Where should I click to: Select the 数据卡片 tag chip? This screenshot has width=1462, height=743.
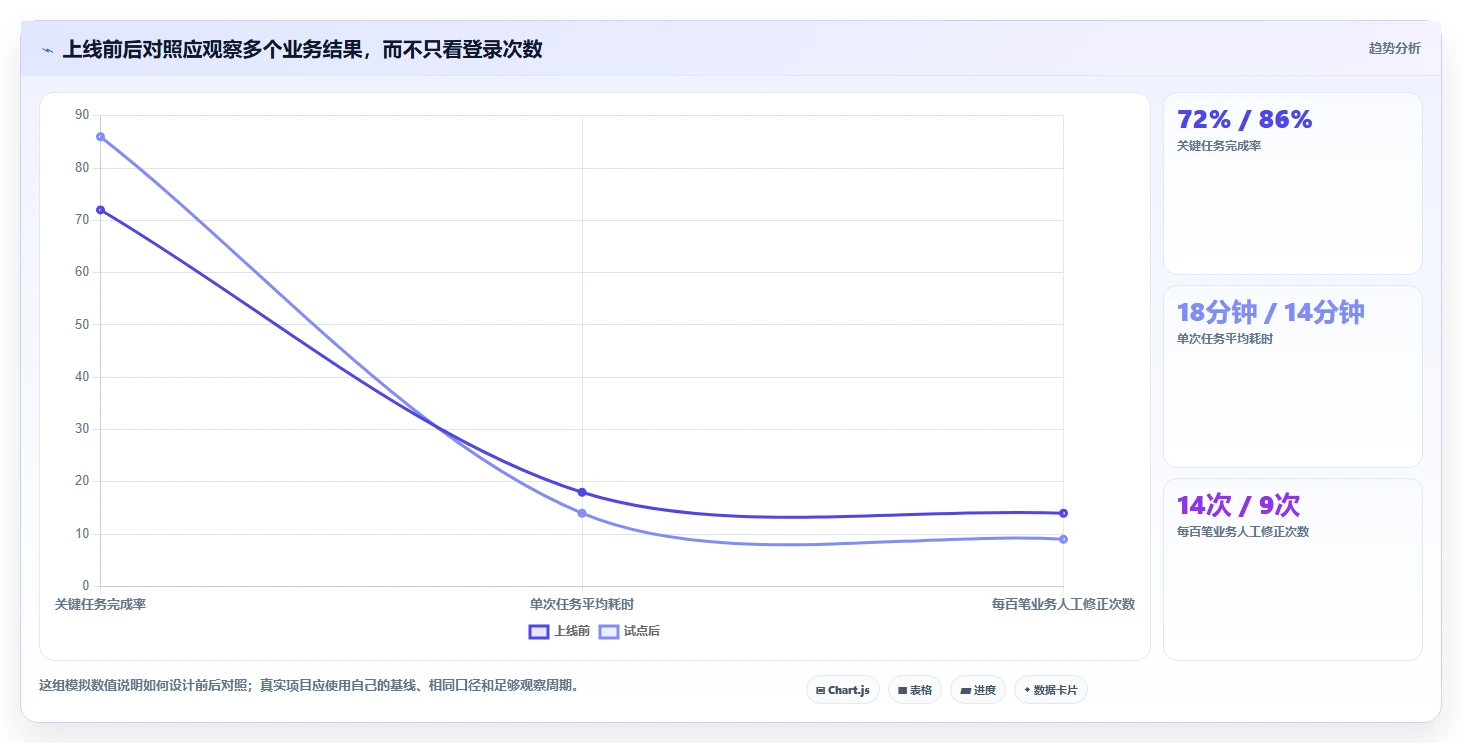(x=1051, y=690)
